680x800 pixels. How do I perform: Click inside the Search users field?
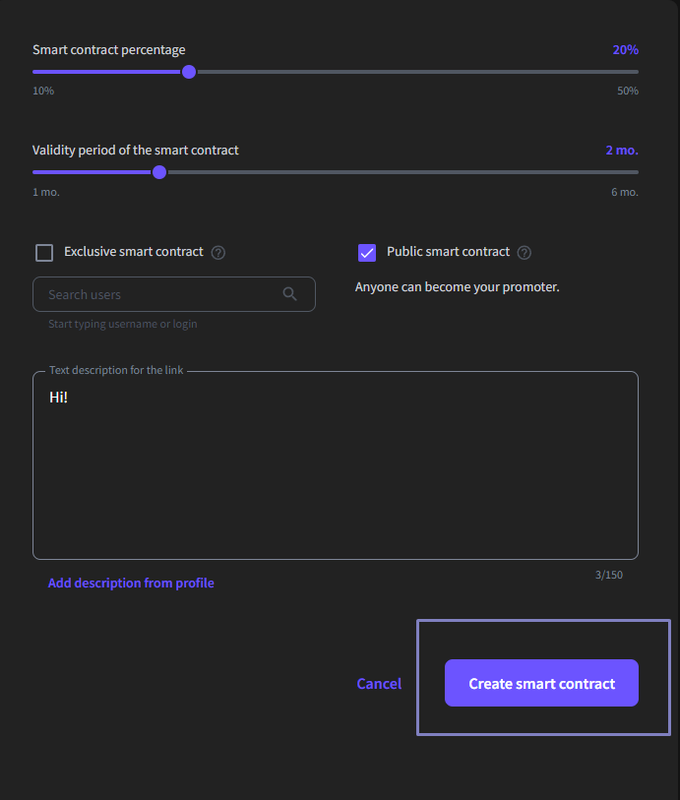click(x=174, y=294)
